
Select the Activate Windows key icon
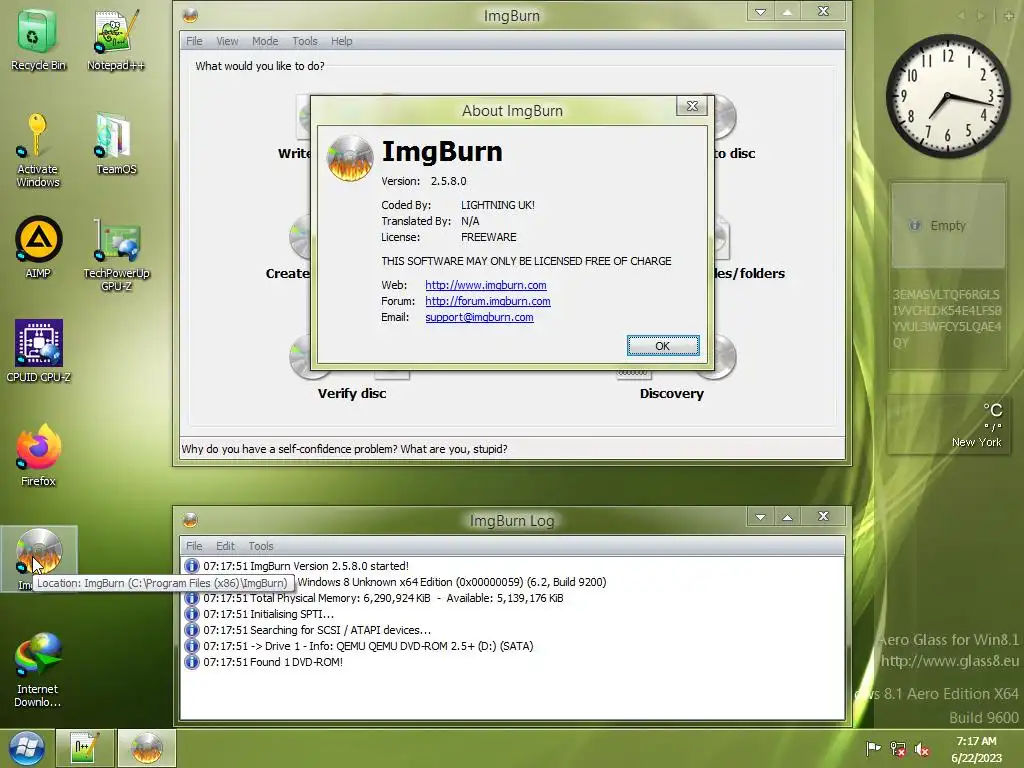click(37, 149)
